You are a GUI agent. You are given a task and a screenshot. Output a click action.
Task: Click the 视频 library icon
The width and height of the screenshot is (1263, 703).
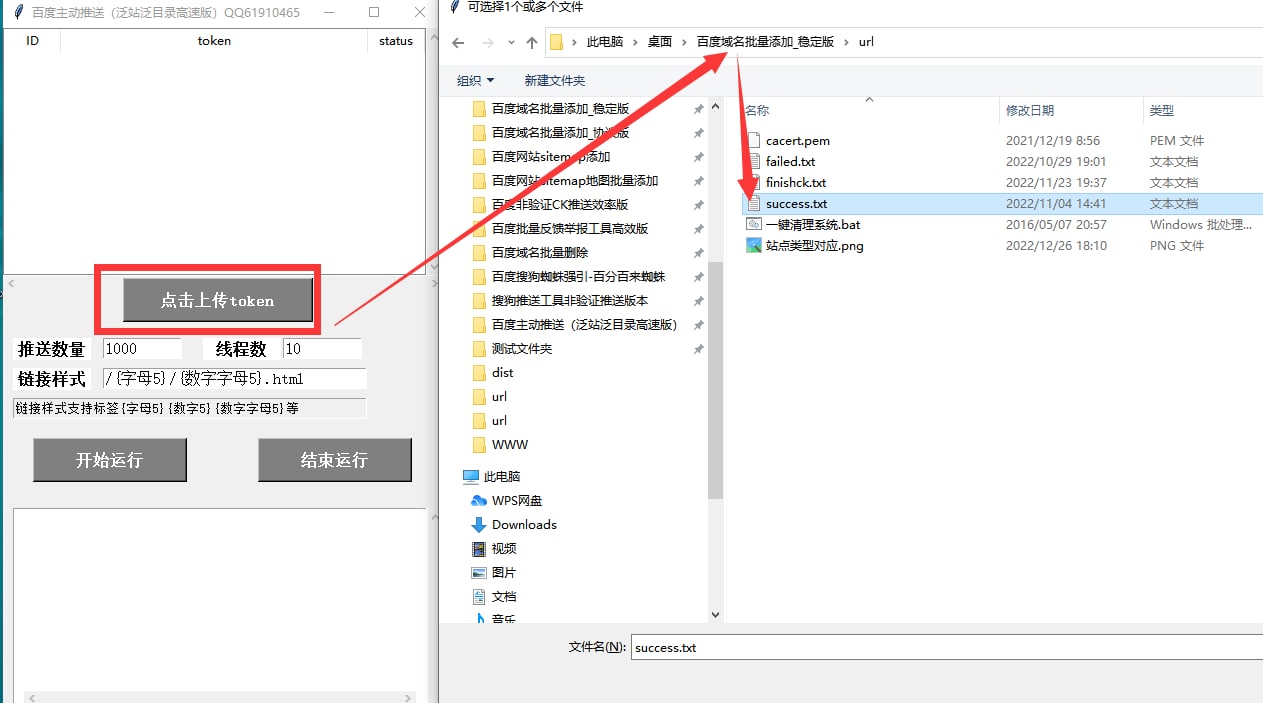[x=479, y=548]
